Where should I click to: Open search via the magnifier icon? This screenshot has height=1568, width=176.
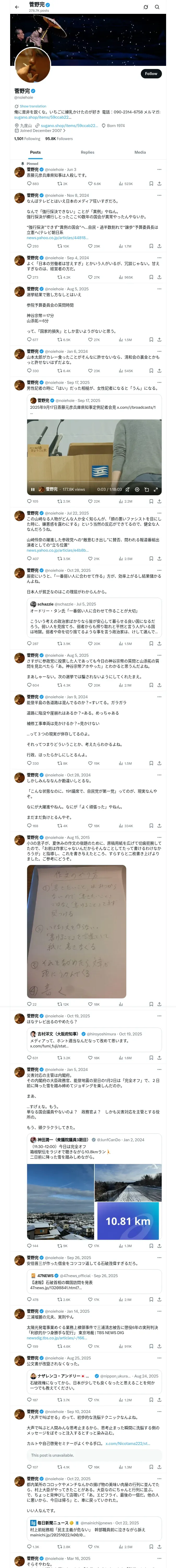click(157, 7)
